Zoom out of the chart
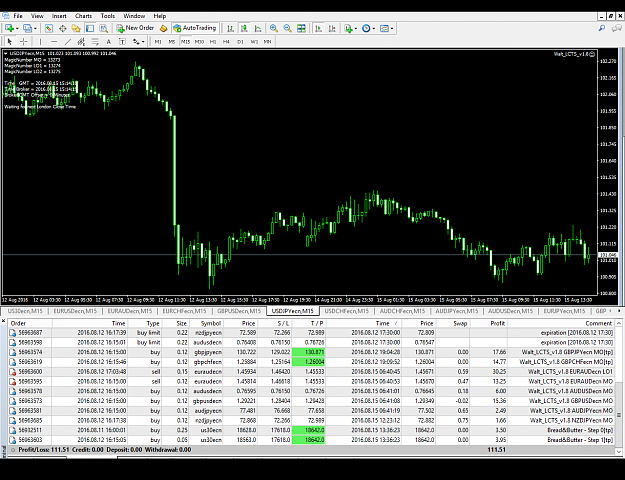625x480 pixels. pyautogui.click(x=287, y=28)
